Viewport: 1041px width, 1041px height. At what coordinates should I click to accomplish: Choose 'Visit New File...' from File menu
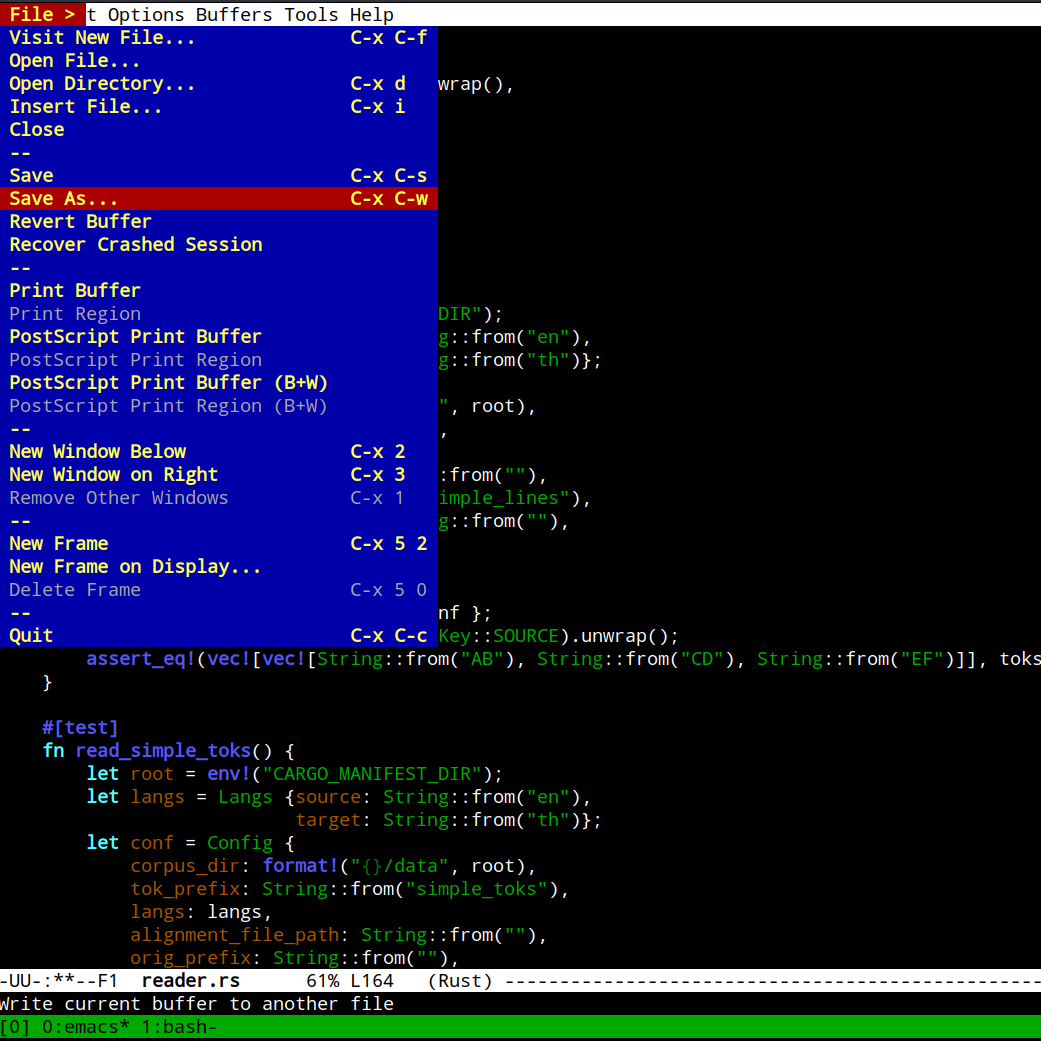102,38
